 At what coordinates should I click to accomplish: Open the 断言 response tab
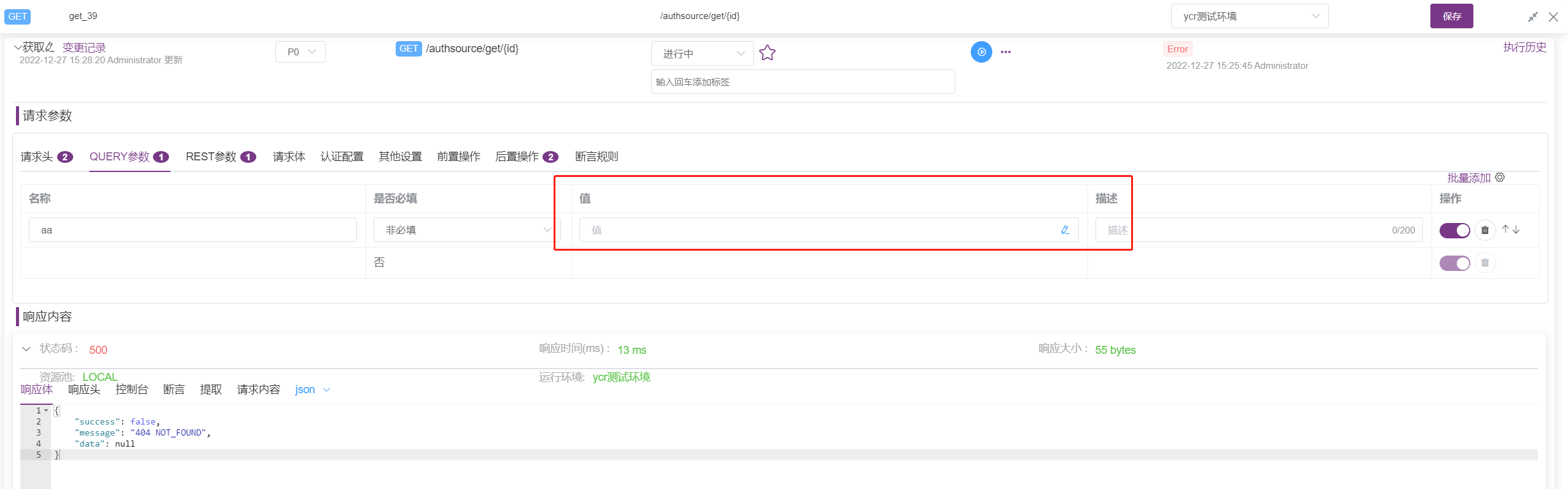[174, 389]
